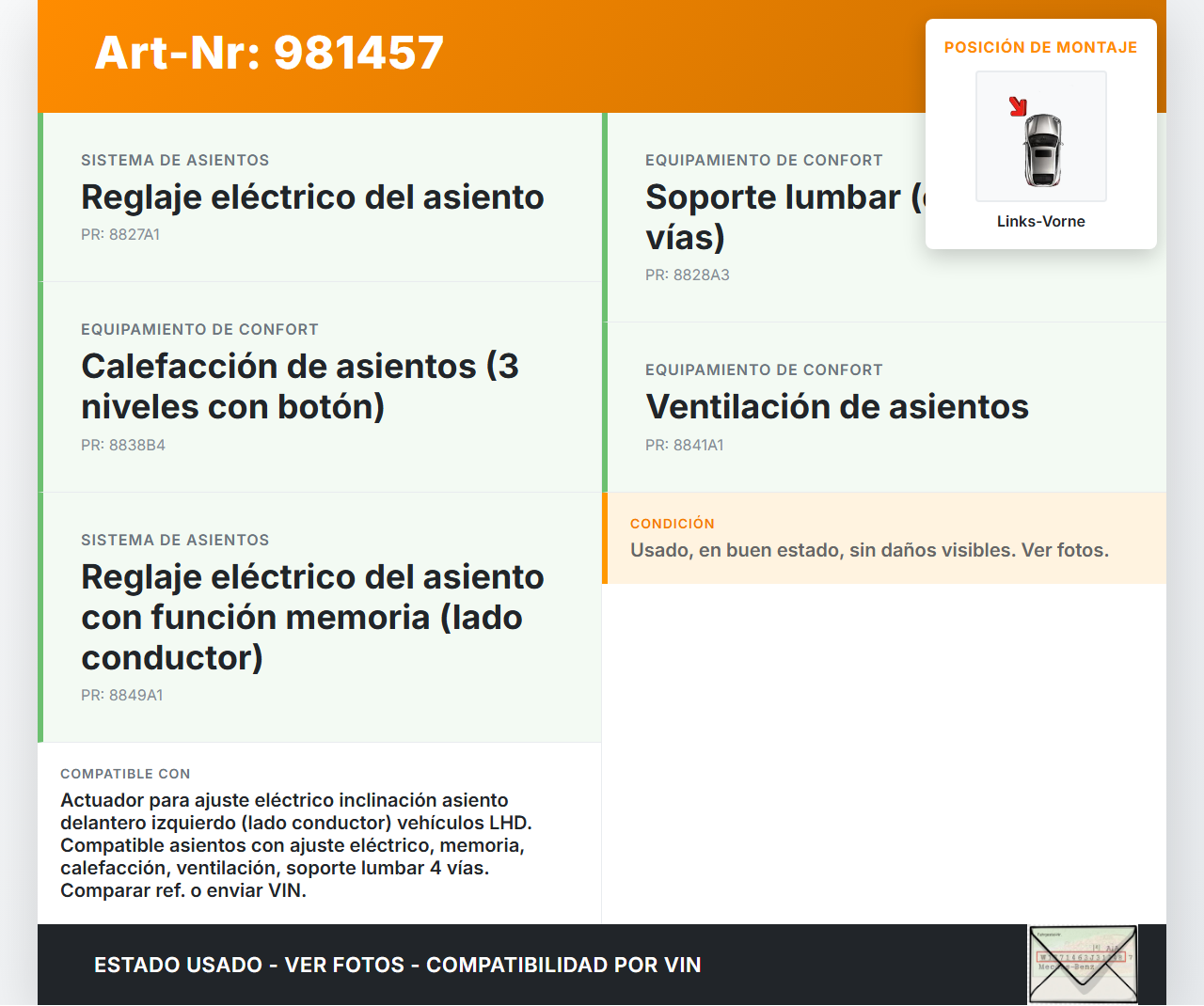Click the 'CONDICIÓN' label
This screenshot has height=1006, width=1204.
pyautogui.click(x=673, y=524)
